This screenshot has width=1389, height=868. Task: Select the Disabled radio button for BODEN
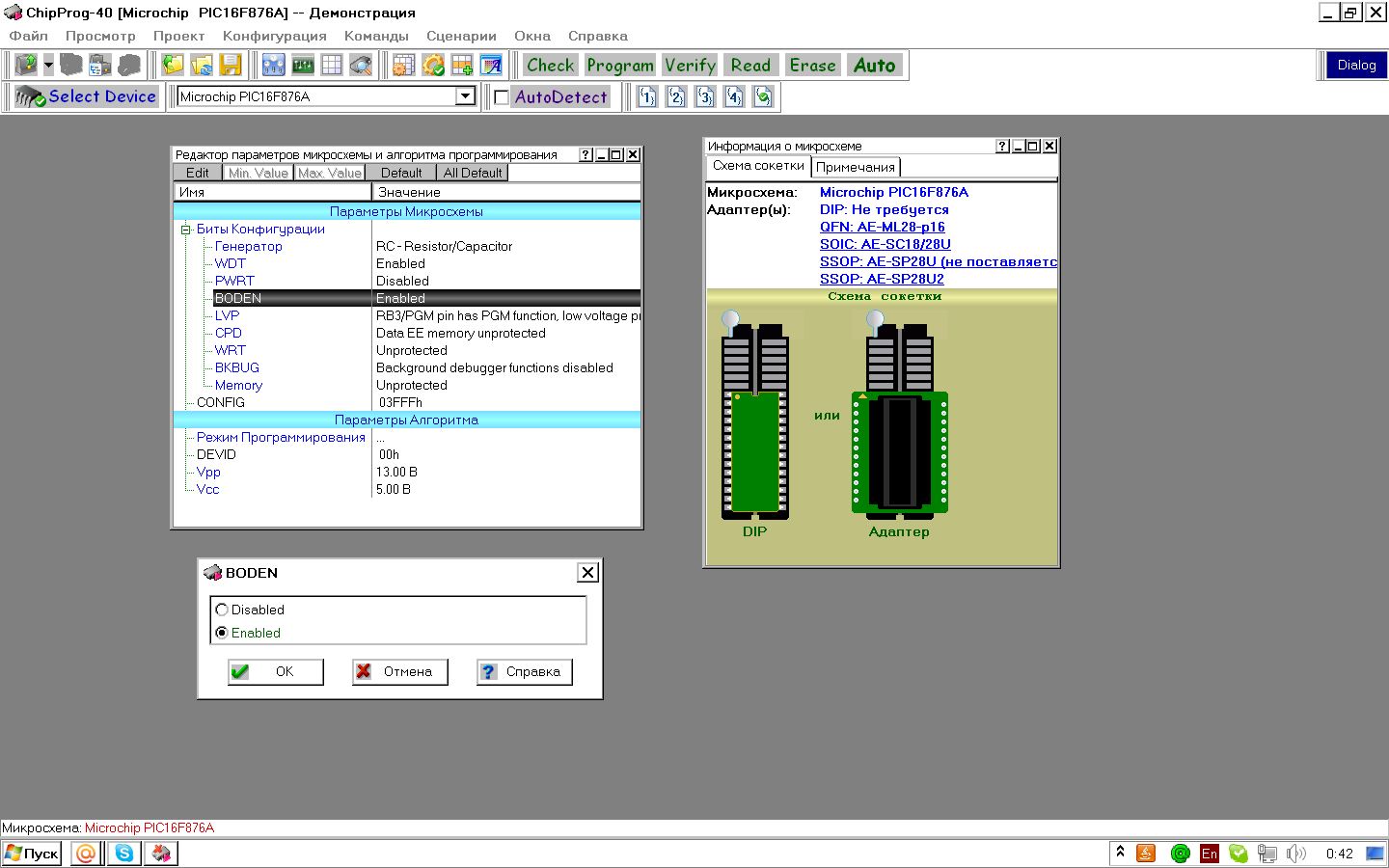click(223, 610)
